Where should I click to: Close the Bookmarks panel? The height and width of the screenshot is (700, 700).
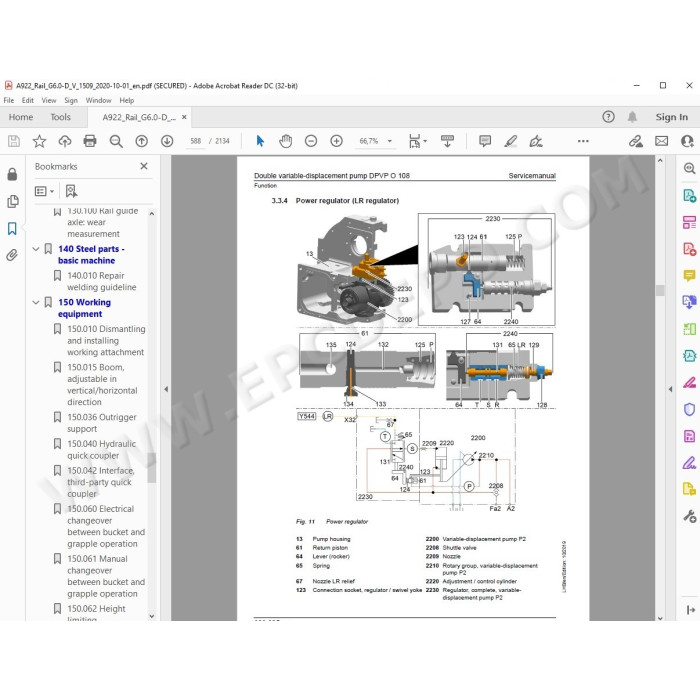pyautogui.click(x=144, y=166)
